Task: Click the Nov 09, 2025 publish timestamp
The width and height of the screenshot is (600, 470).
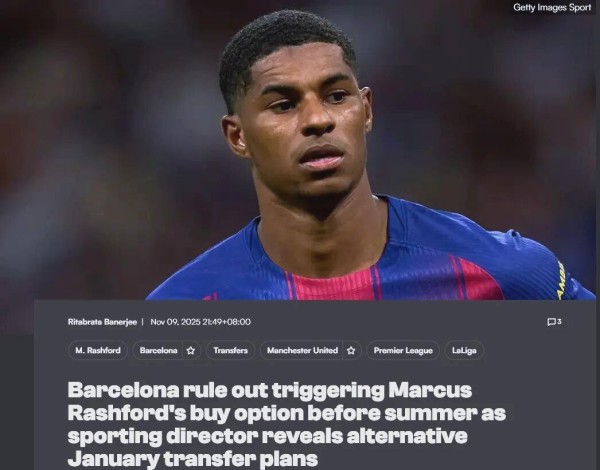Action: coord(201,322)
